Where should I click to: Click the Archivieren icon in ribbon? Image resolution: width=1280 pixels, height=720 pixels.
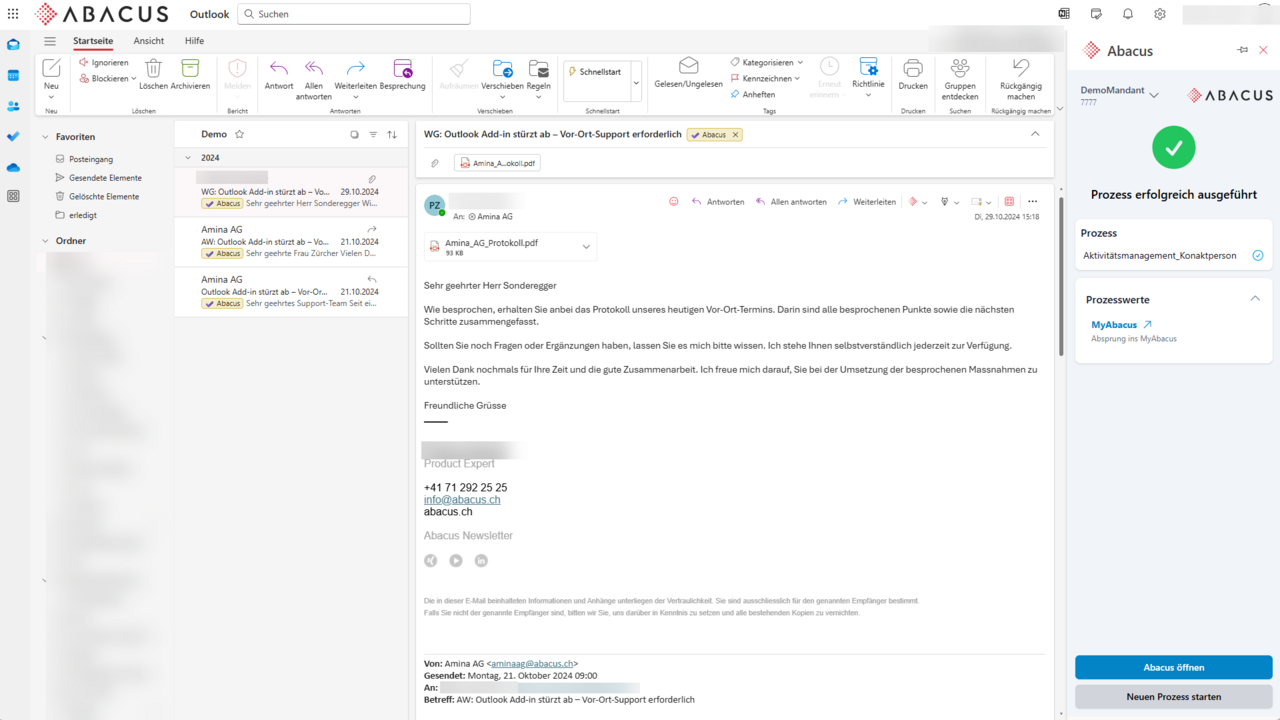coord(190,69)
